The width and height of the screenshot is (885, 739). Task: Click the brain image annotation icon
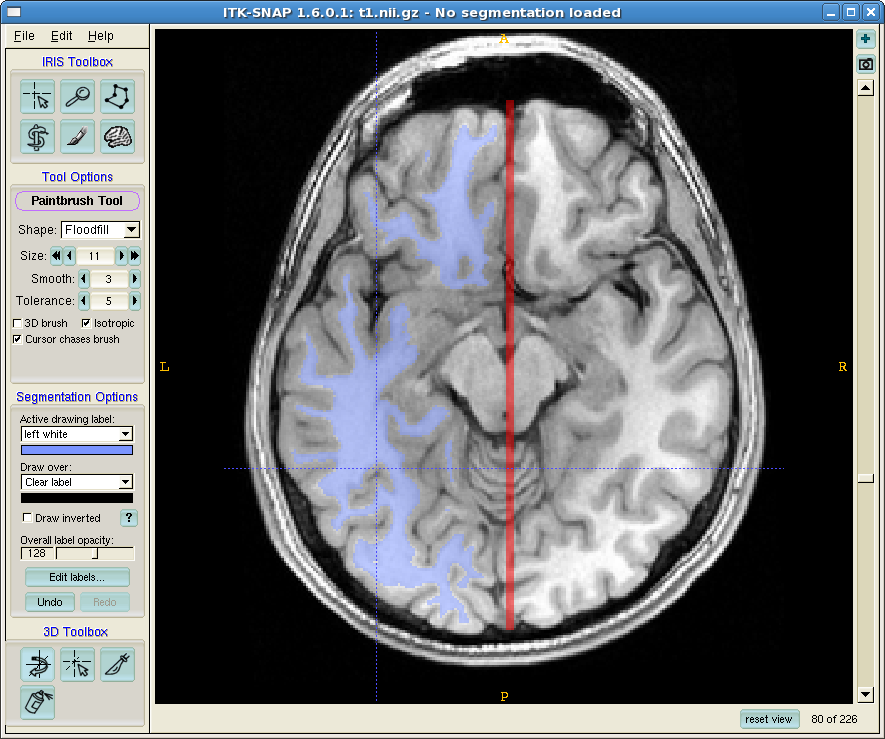click(117, 137)
